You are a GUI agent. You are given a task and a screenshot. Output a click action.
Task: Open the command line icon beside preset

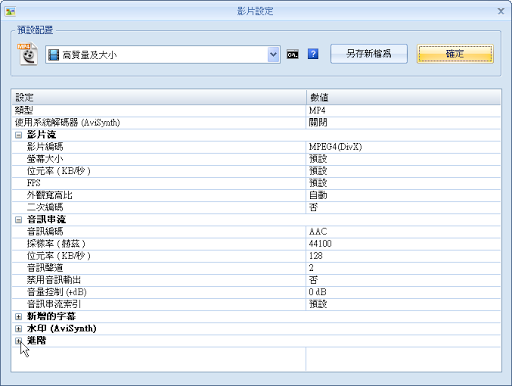coord(292,54)
